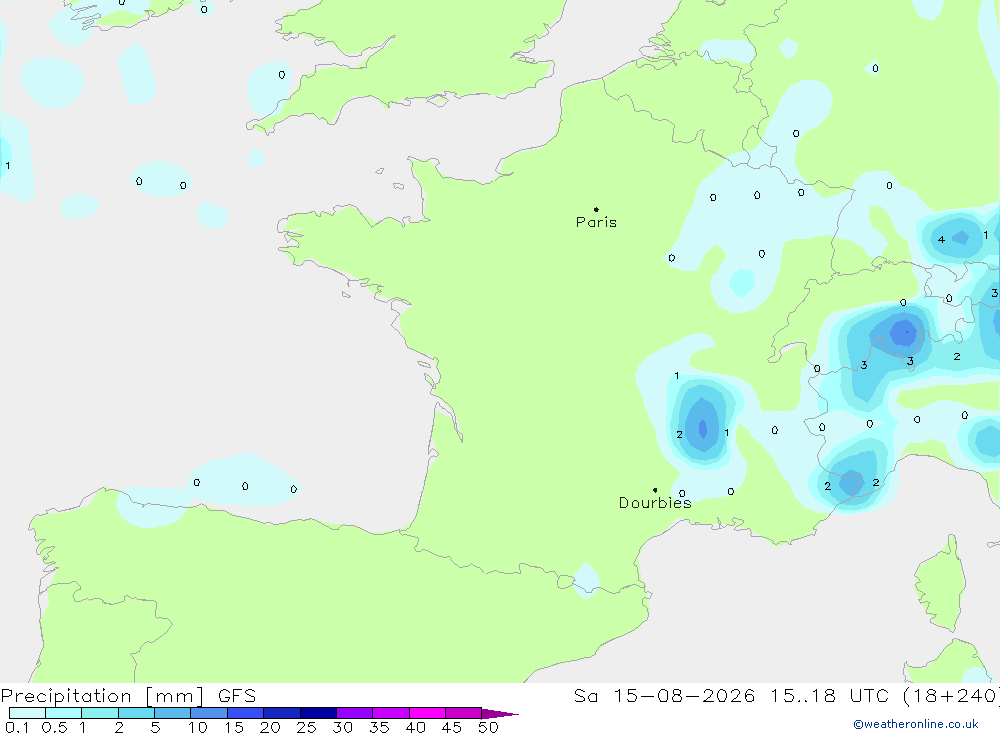Click the date 'Sa 15-08-2026' text

[664, 696]
